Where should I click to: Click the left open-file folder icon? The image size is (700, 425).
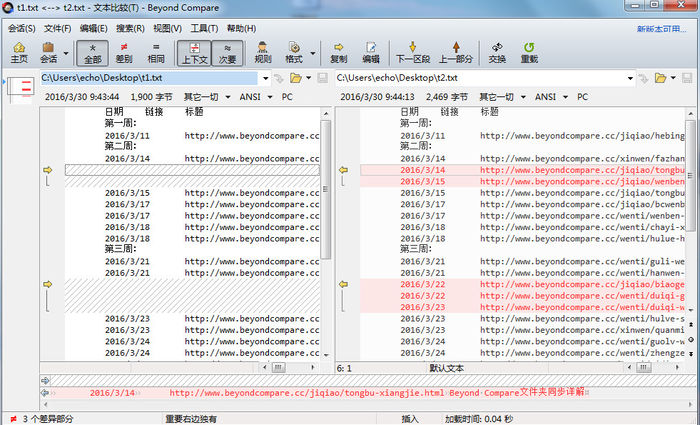(296, 78)
